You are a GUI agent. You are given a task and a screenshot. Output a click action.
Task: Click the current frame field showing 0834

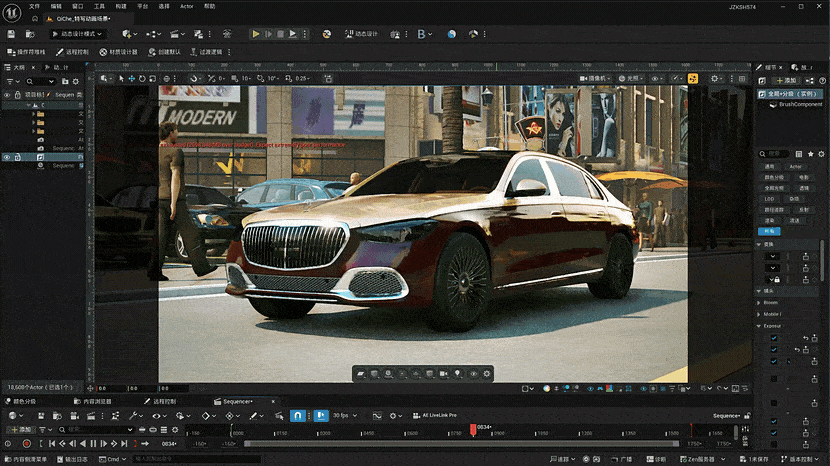(169, 444)
